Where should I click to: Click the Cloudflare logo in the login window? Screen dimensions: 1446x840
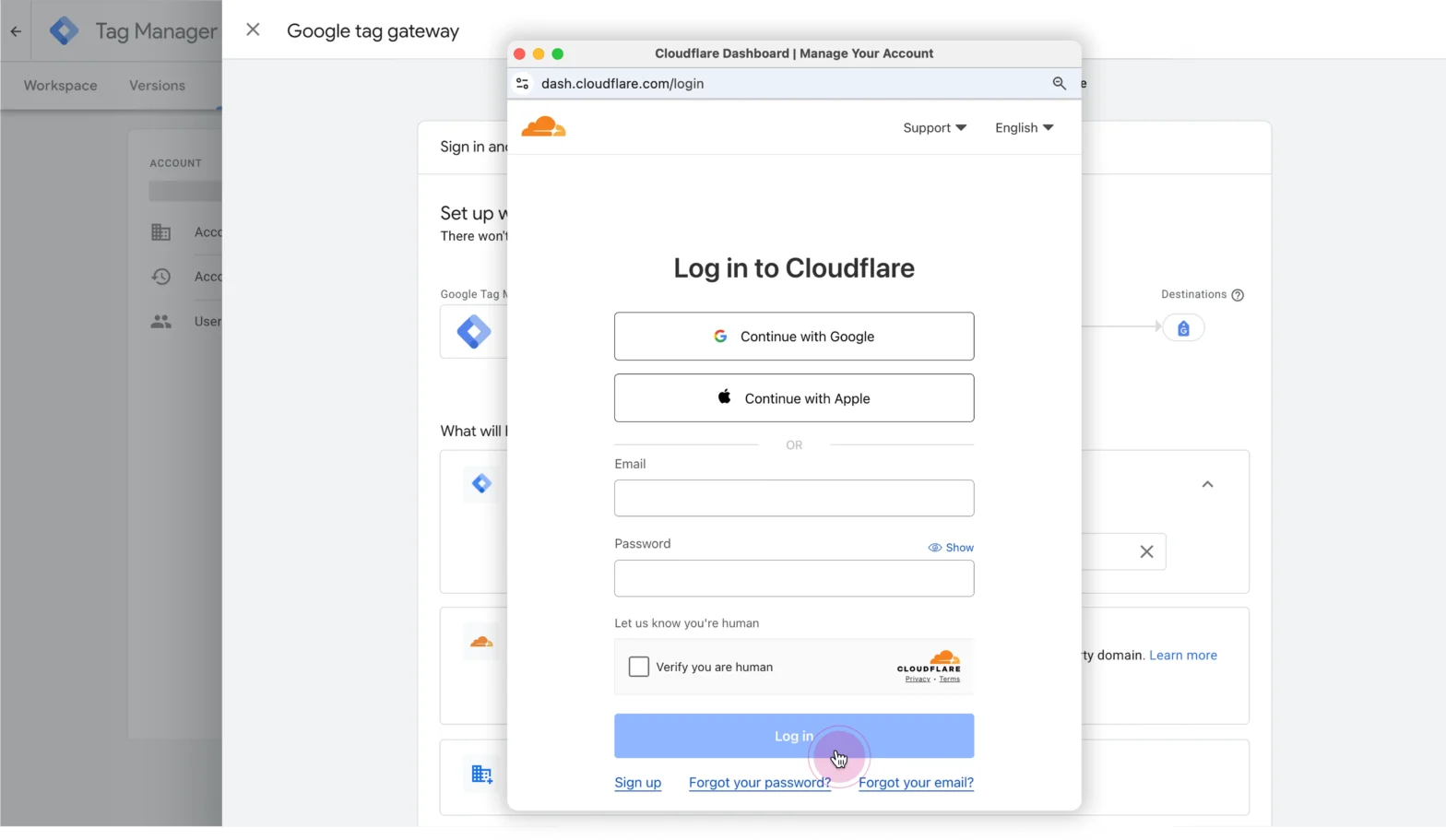[544, 127]
